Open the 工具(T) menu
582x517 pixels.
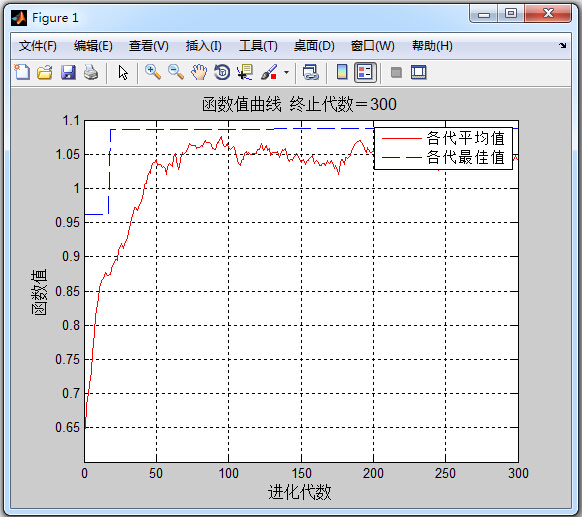tap(258, 46)
